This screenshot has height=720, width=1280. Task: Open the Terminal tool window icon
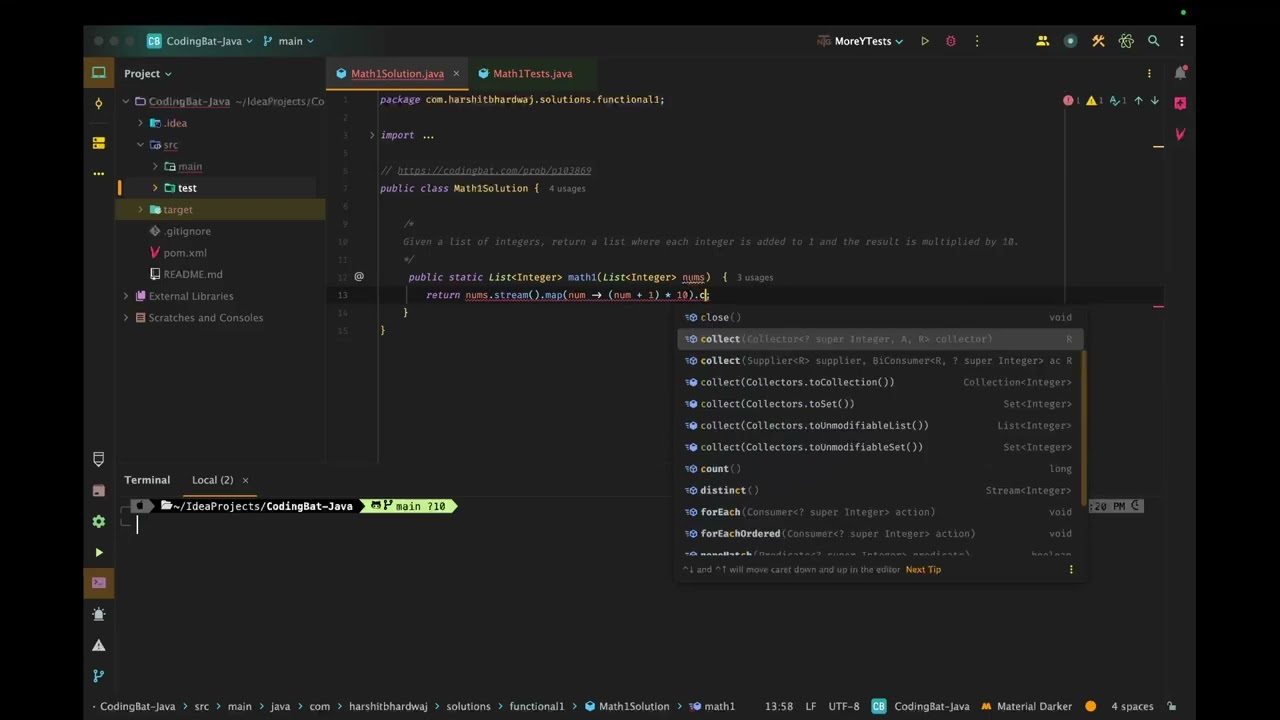point(98,583)
